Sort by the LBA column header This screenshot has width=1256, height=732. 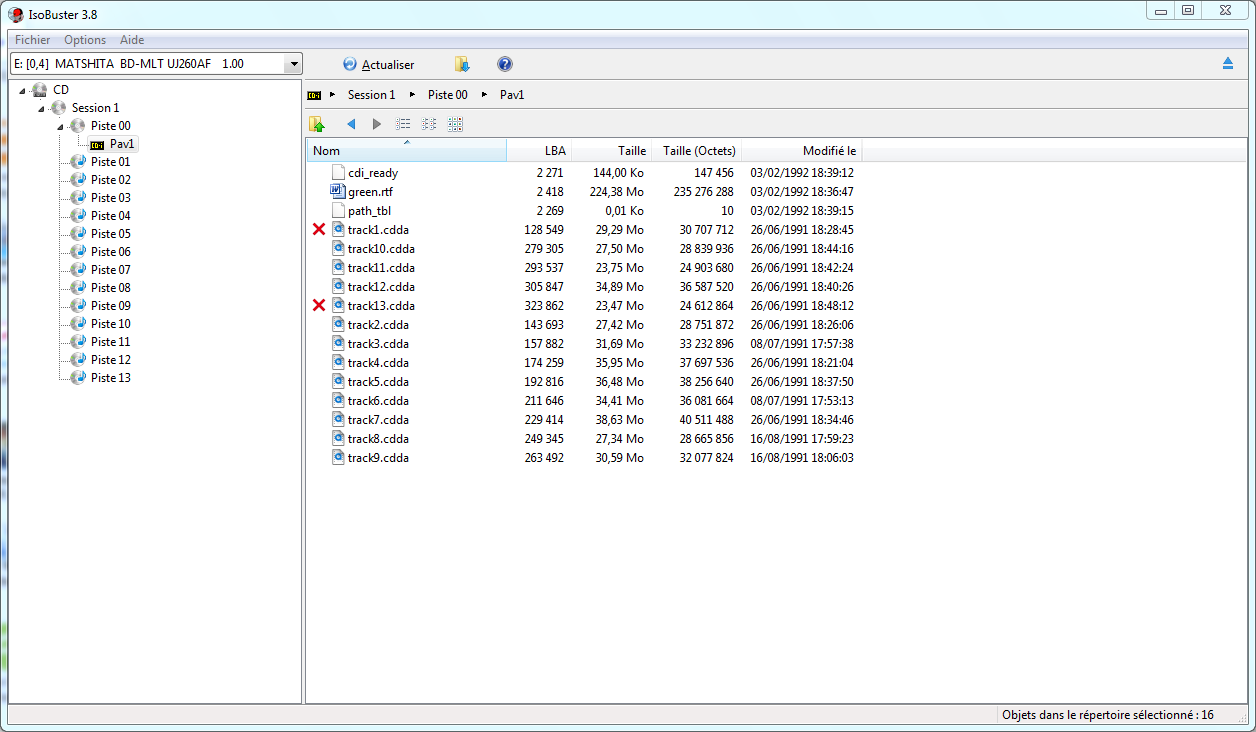coord(539,151)
